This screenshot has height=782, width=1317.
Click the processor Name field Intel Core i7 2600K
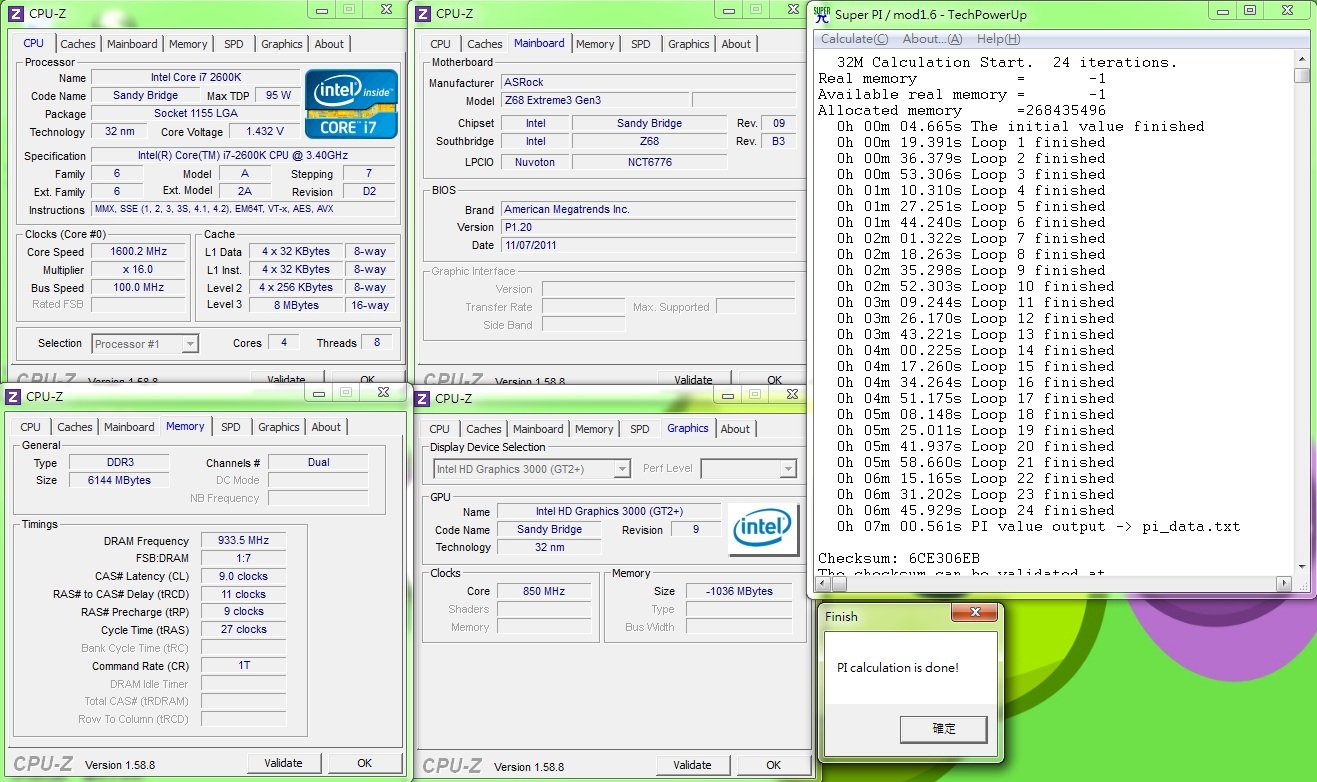point(195,77)
